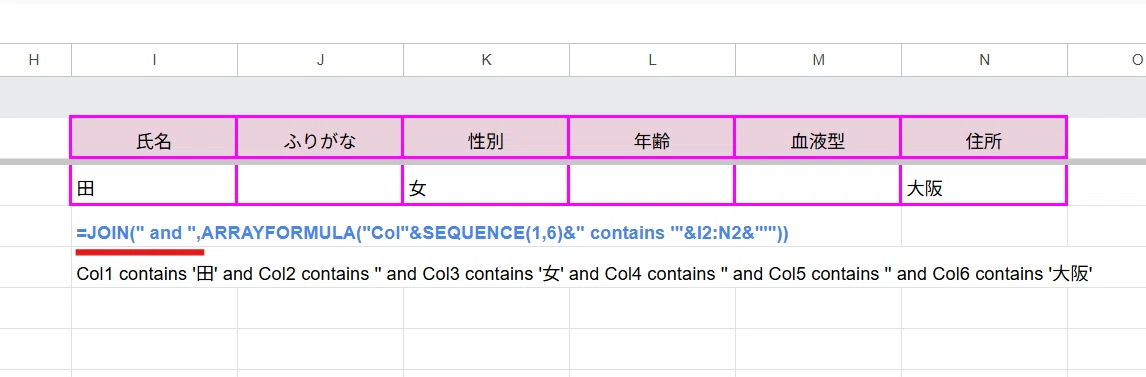Viewport: 1146px width, 377px height.
Task: Click the ふりがな header cell
Action: (319, 137)
